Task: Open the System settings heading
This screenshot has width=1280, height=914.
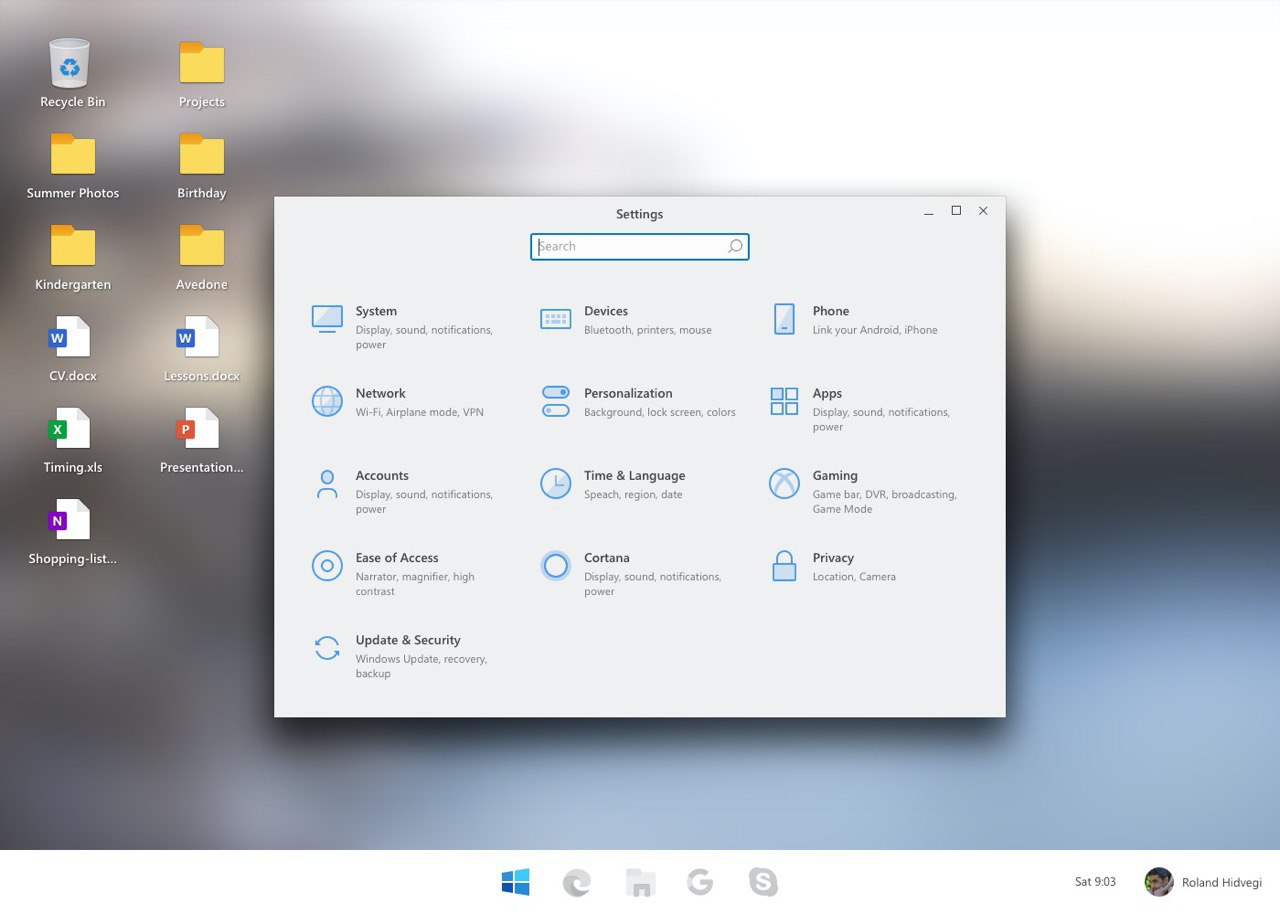Action: point(376,311)
